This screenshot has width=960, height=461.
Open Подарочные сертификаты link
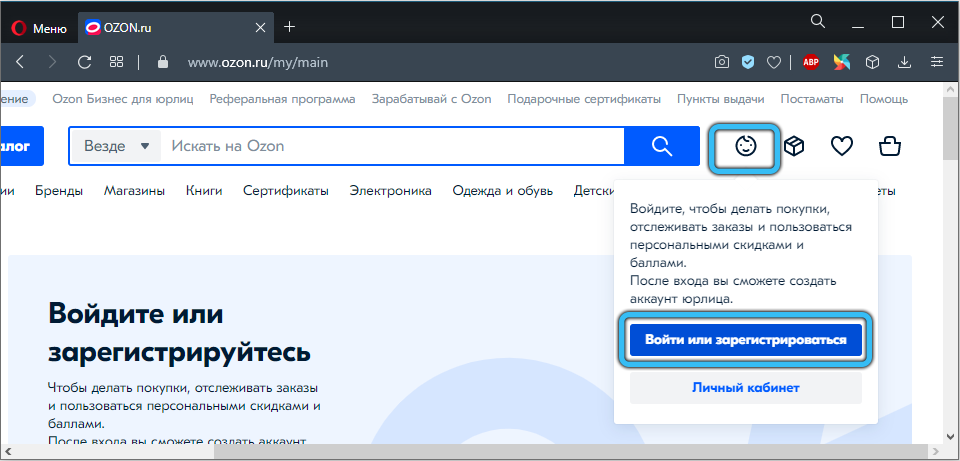(584, 99)
